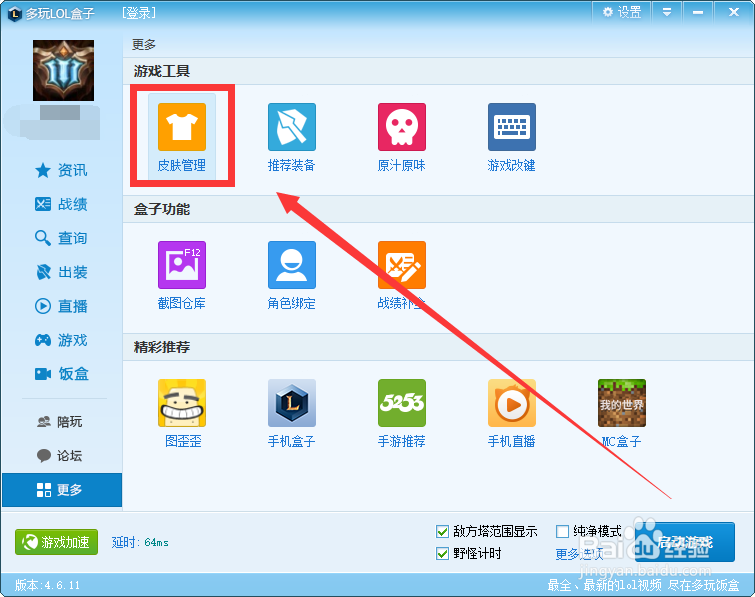Go to the 战绩 match record section
755x597 pixels.
[x=62, y=204]
